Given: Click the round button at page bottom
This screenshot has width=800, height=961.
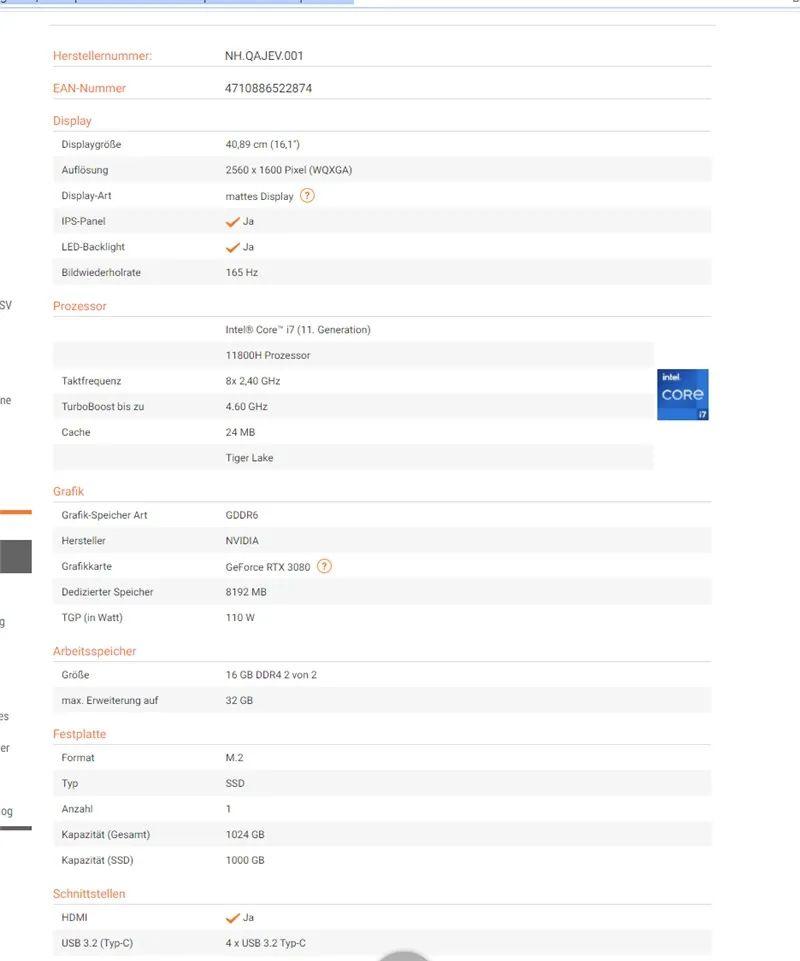Looking at the screenshot, I should click(405, 954).
